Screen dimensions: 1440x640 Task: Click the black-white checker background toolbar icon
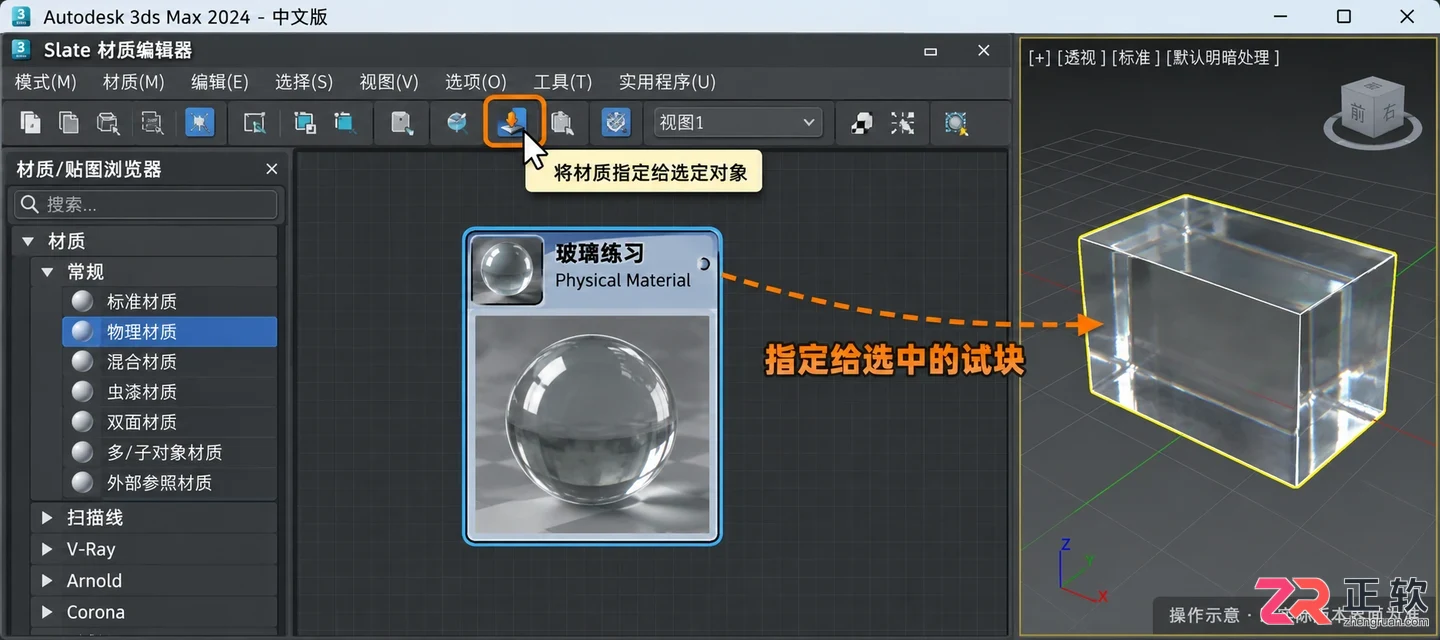(861, 123)
